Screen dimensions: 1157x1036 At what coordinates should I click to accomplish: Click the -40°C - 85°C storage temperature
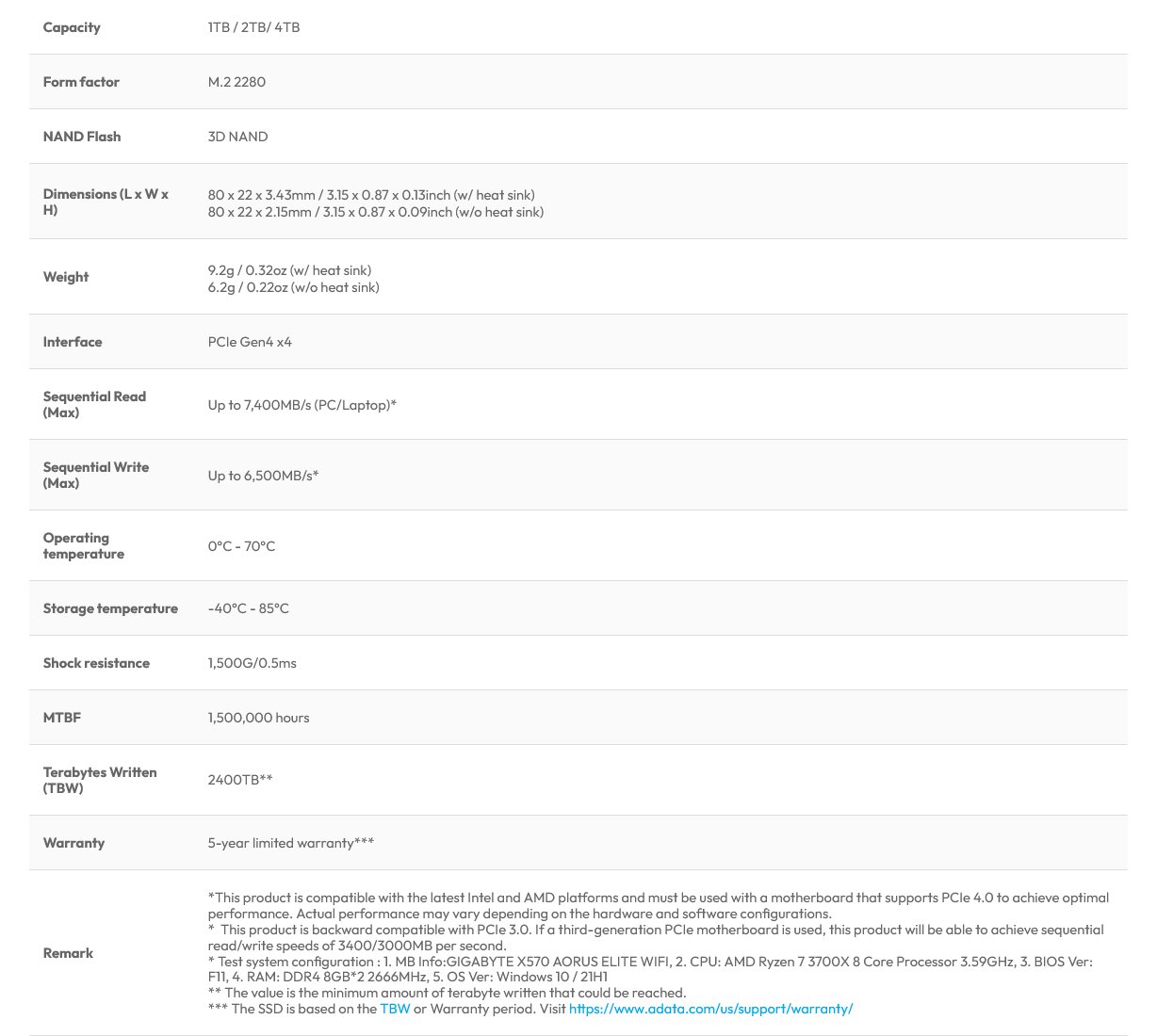[249, 608]
